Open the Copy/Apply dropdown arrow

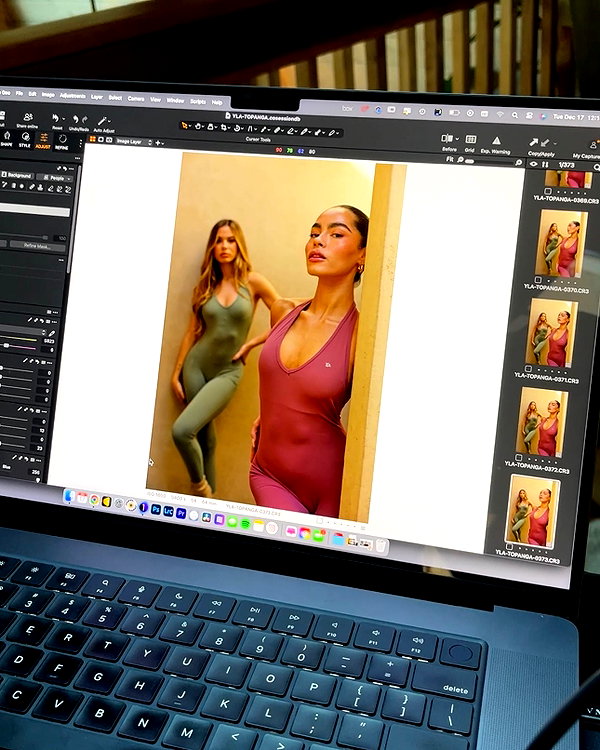point(555,143)
